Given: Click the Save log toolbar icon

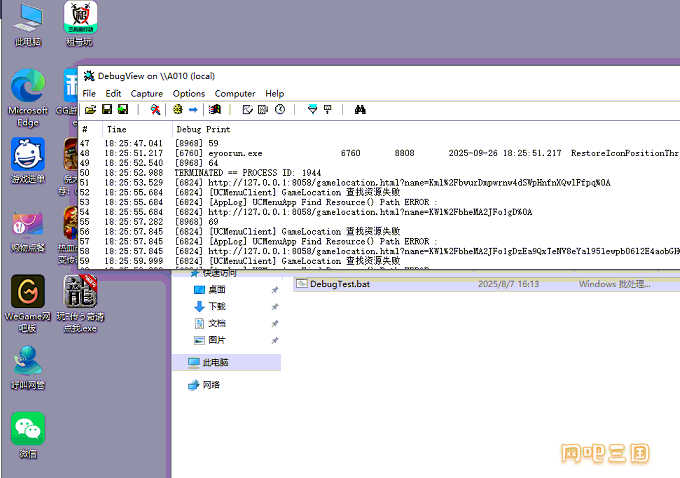Looking at the screenshot, I should click(107, 109).
